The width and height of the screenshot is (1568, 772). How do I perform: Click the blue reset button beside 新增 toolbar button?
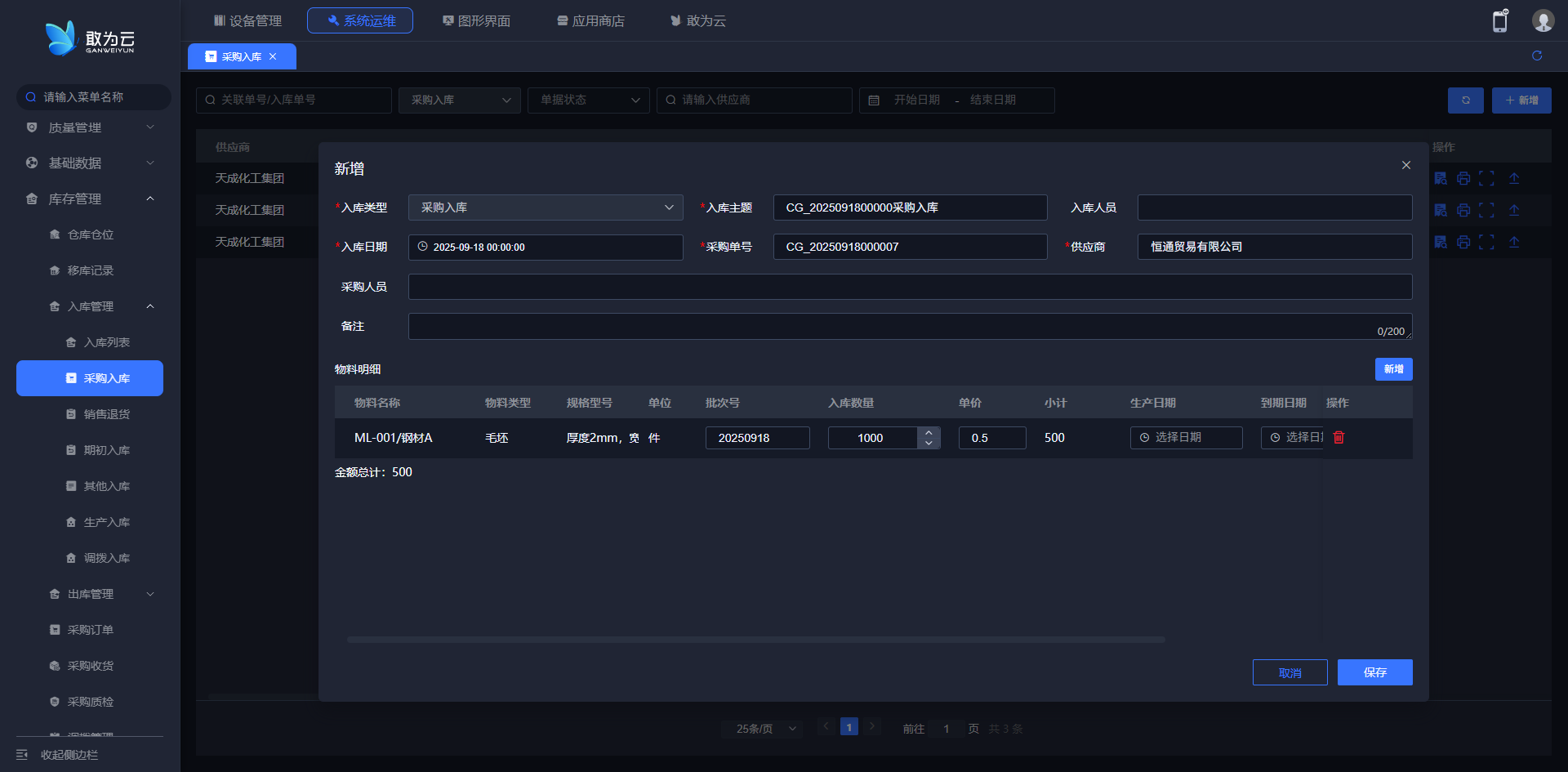(1465, 100)
